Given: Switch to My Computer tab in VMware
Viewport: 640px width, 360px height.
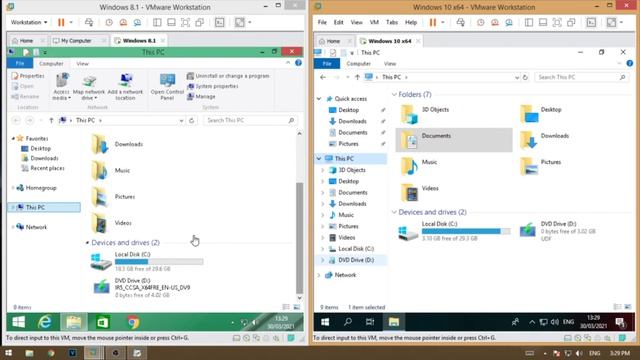Looking at the screenshot, I should (76, 41).
